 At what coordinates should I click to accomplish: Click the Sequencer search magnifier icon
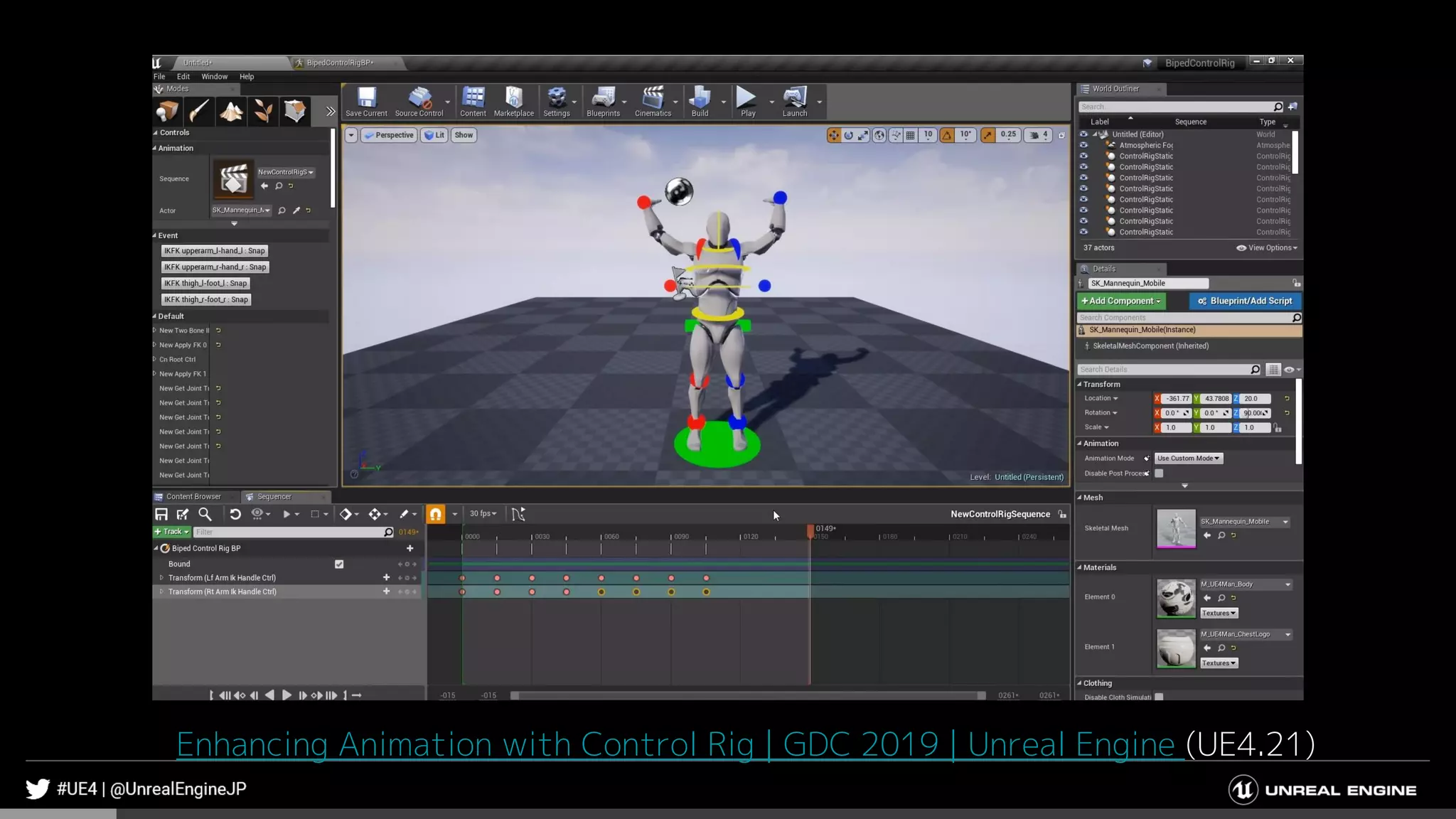(205, 514)
